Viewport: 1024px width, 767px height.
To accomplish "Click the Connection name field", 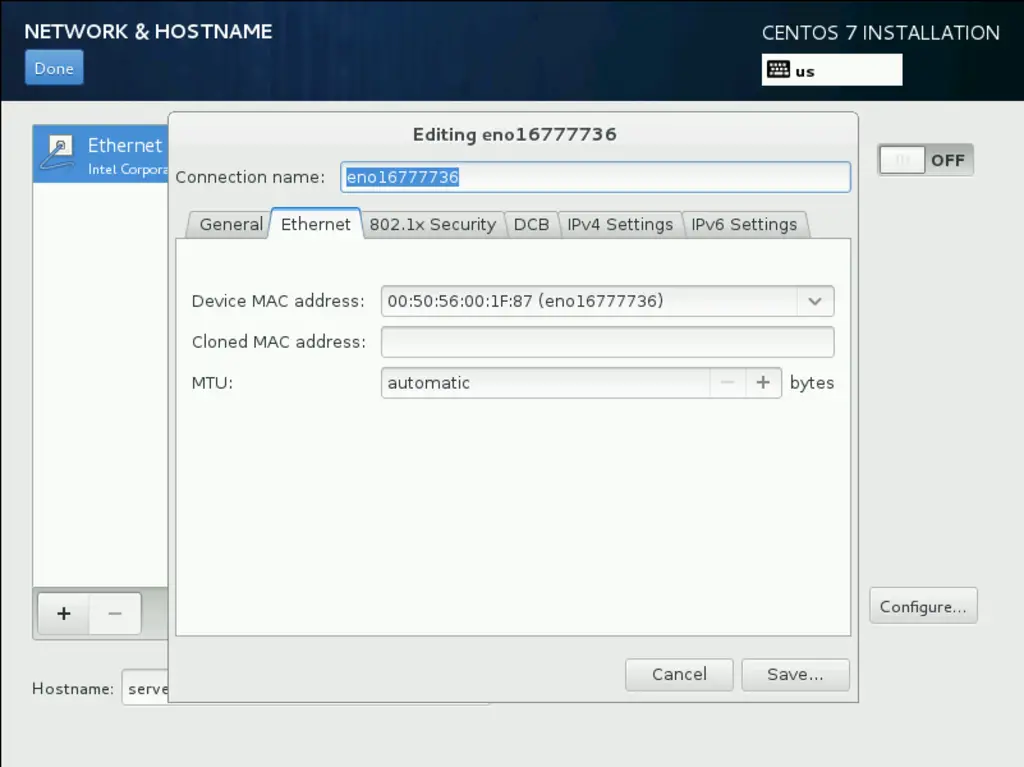I will tap(595, 177).
